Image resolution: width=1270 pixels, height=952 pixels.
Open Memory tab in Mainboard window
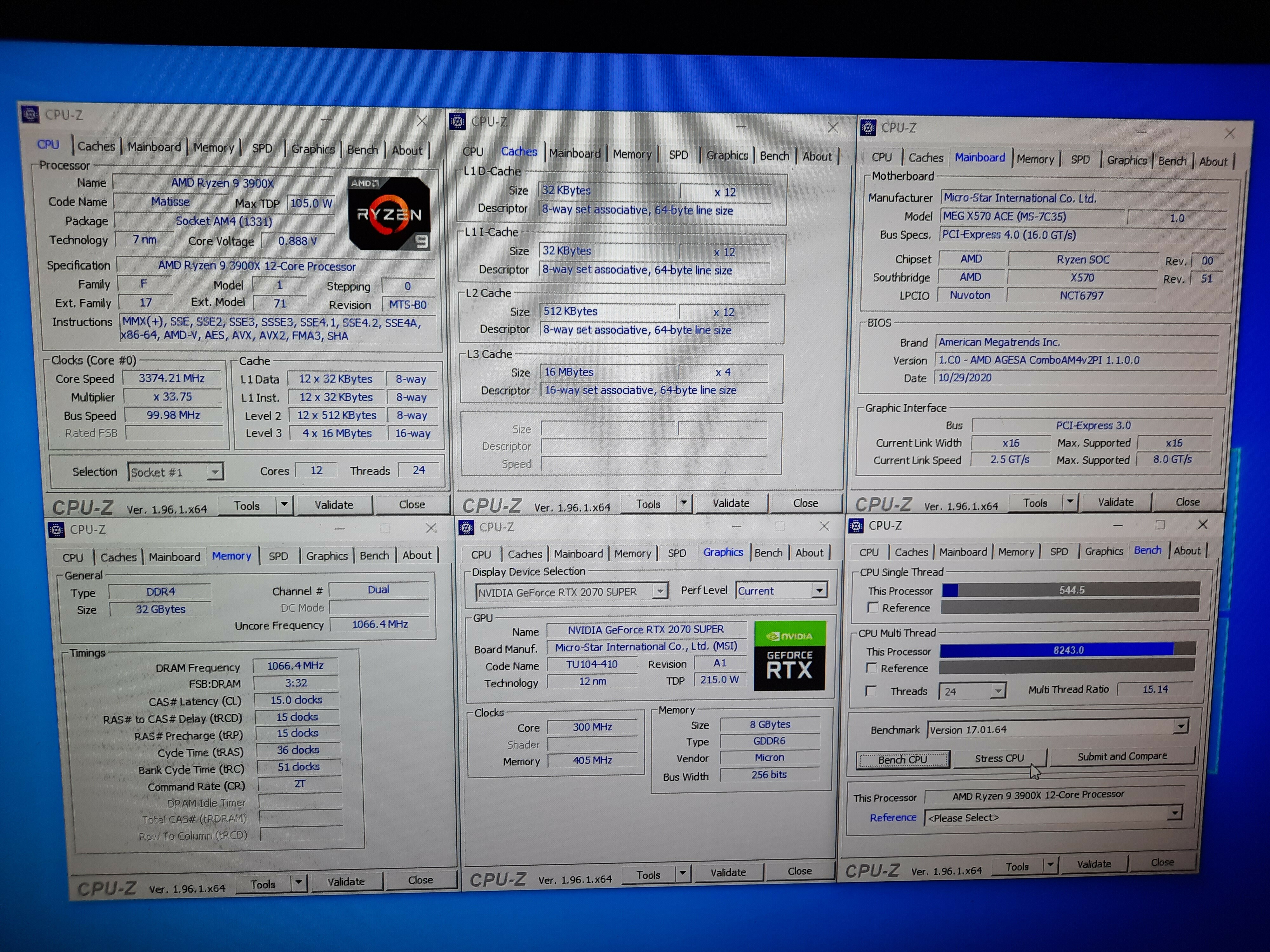pyautogui.click(x=1035, y=159)
